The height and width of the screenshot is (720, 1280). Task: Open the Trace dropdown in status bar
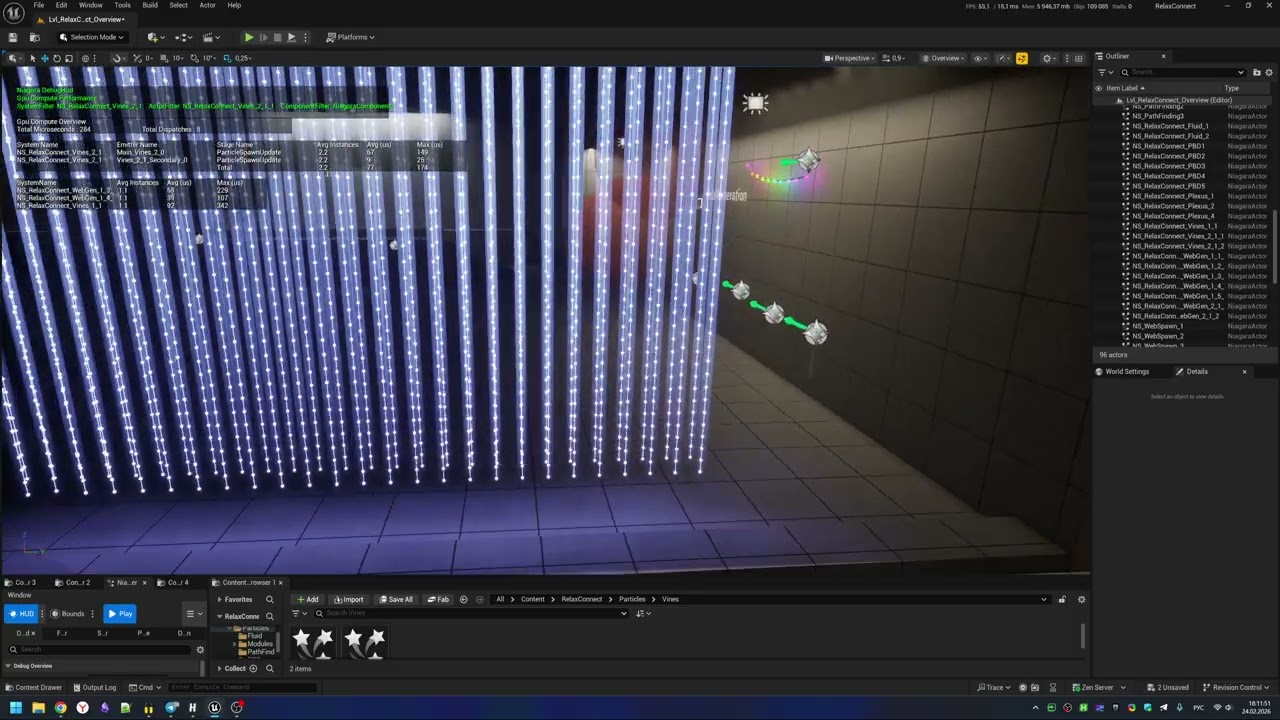click(x=995, y=688)
